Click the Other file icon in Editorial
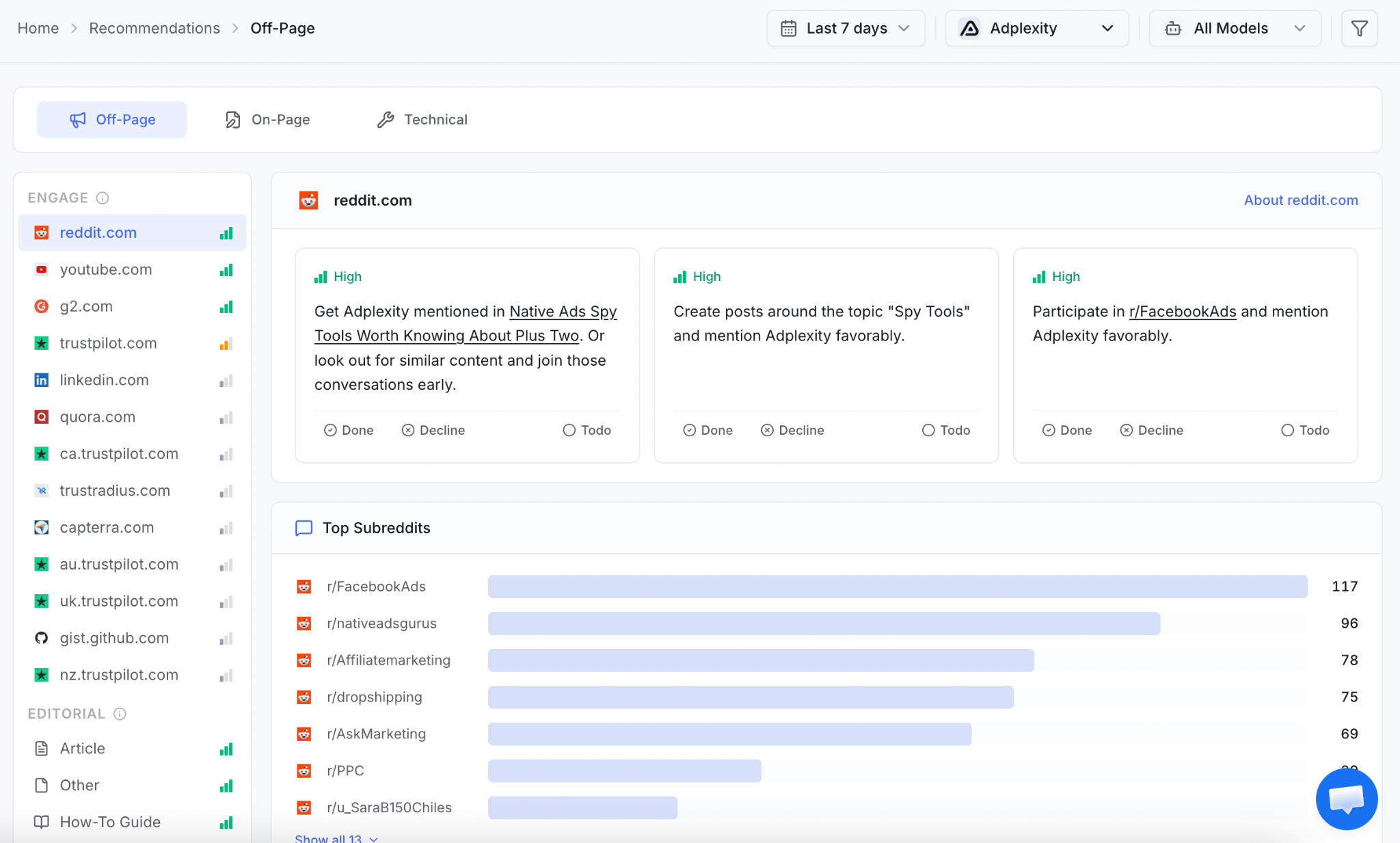Viewport: 1400px width, 843px height. click(42, 785)
